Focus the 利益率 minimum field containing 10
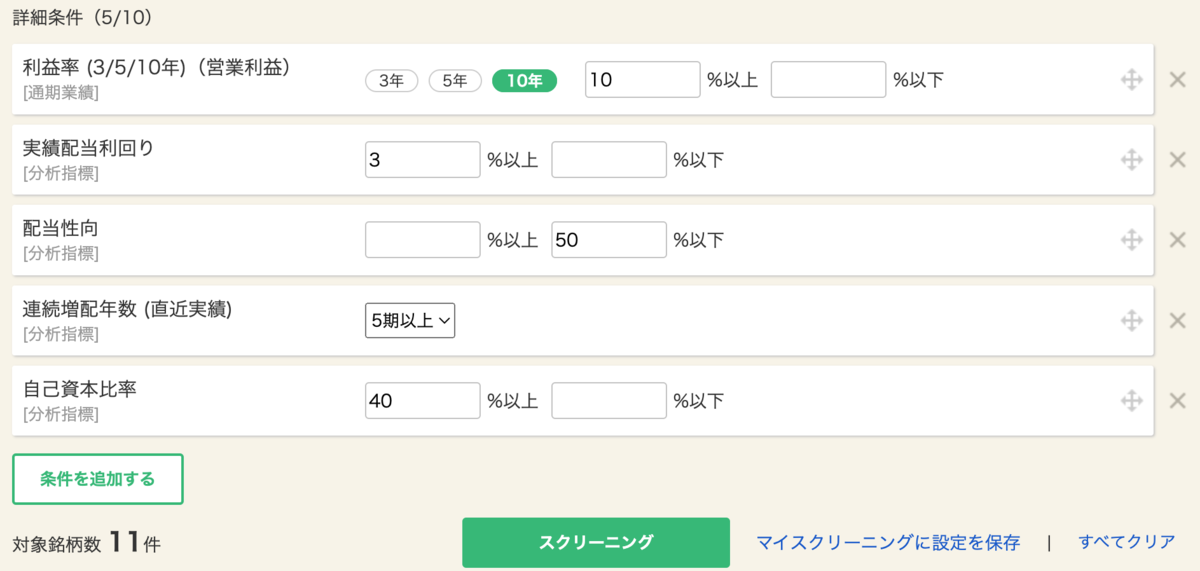The width and height of the screenshot is (1200, 571). click(643, 80)
